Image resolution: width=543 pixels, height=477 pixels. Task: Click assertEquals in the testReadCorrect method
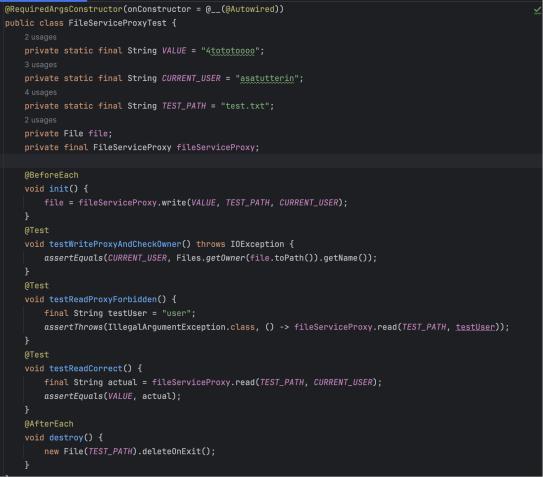coord(73,396)
